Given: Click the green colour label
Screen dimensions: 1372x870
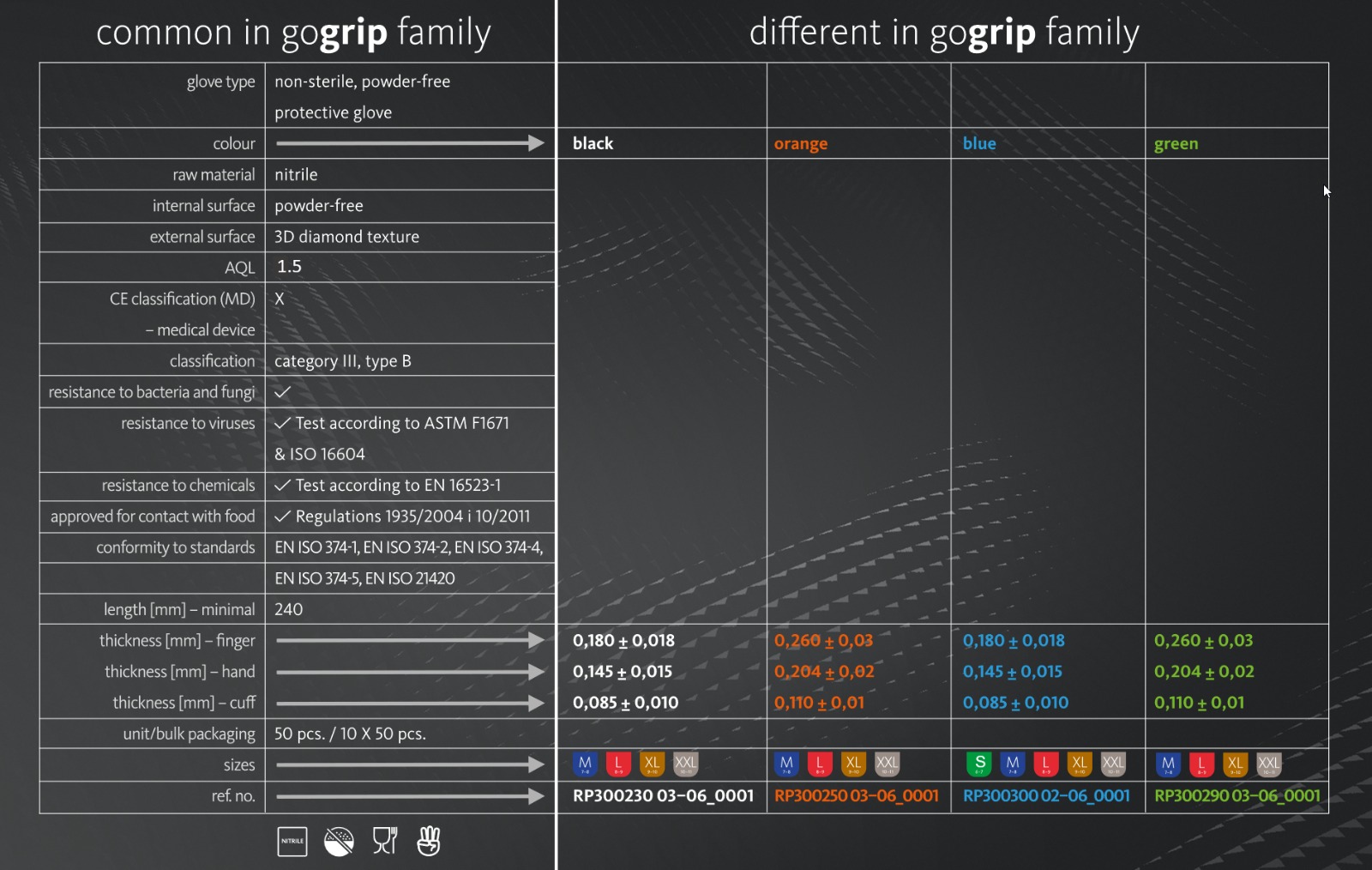Looking at the screenshot, I should pyautogui.click(x=1176, y=143).
